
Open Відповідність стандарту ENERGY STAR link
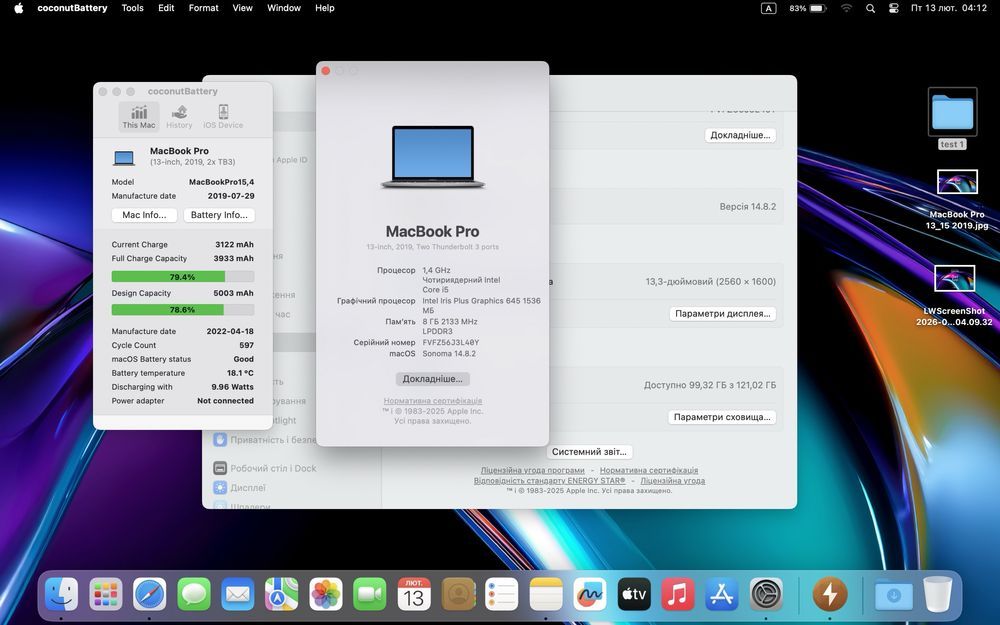click(549, 480)
